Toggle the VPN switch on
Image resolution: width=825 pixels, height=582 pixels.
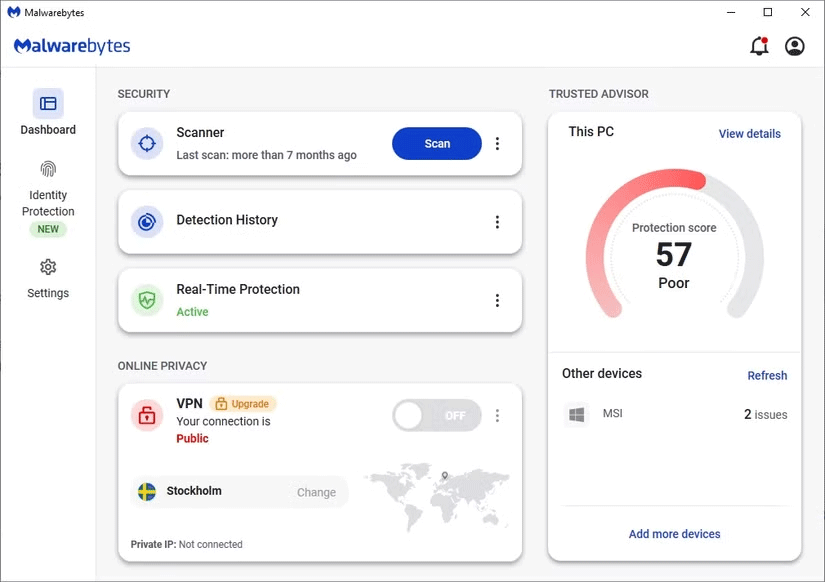(436, 415)
